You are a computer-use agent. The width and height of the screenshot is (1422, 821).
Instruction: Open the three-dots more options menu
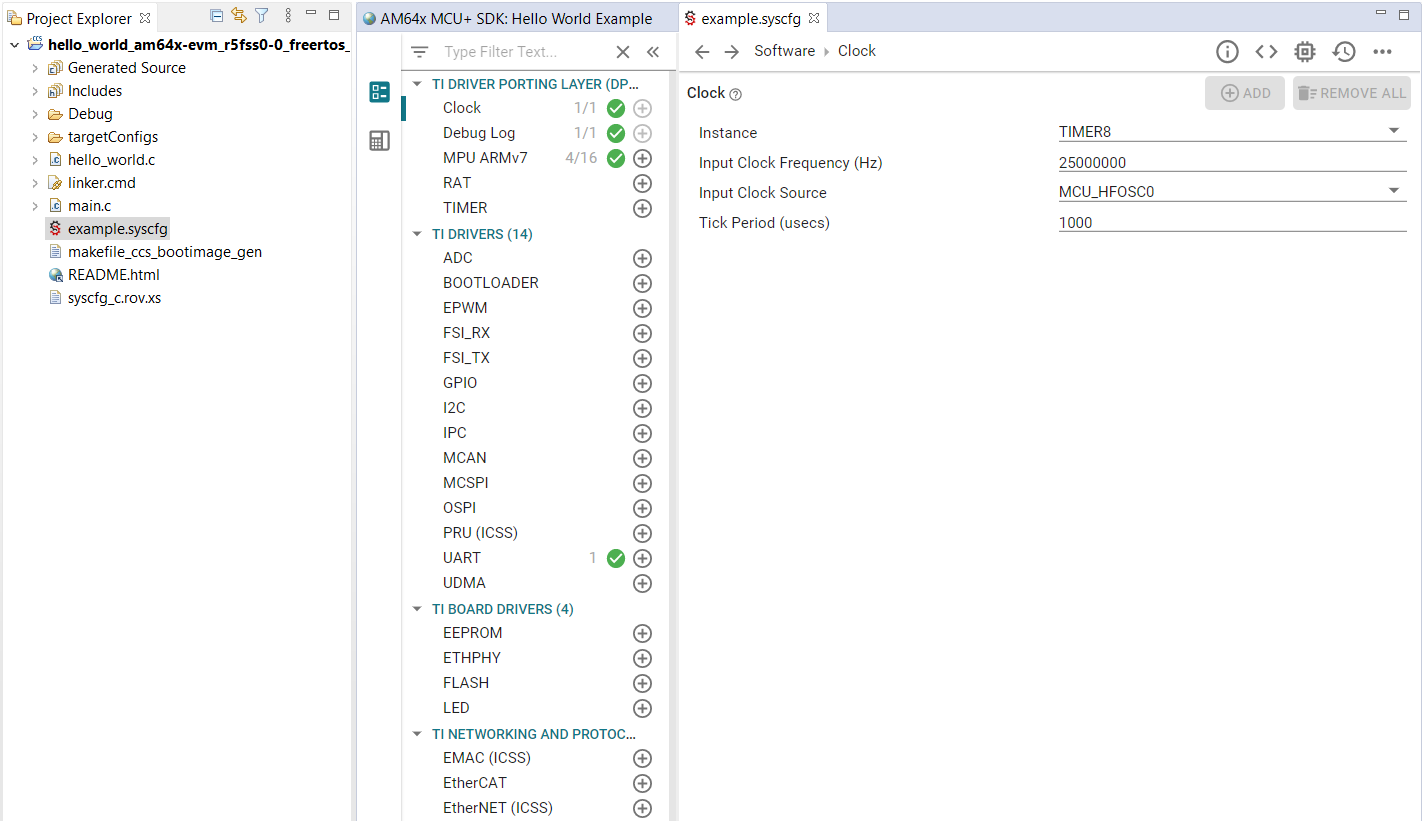point(1382,52)
